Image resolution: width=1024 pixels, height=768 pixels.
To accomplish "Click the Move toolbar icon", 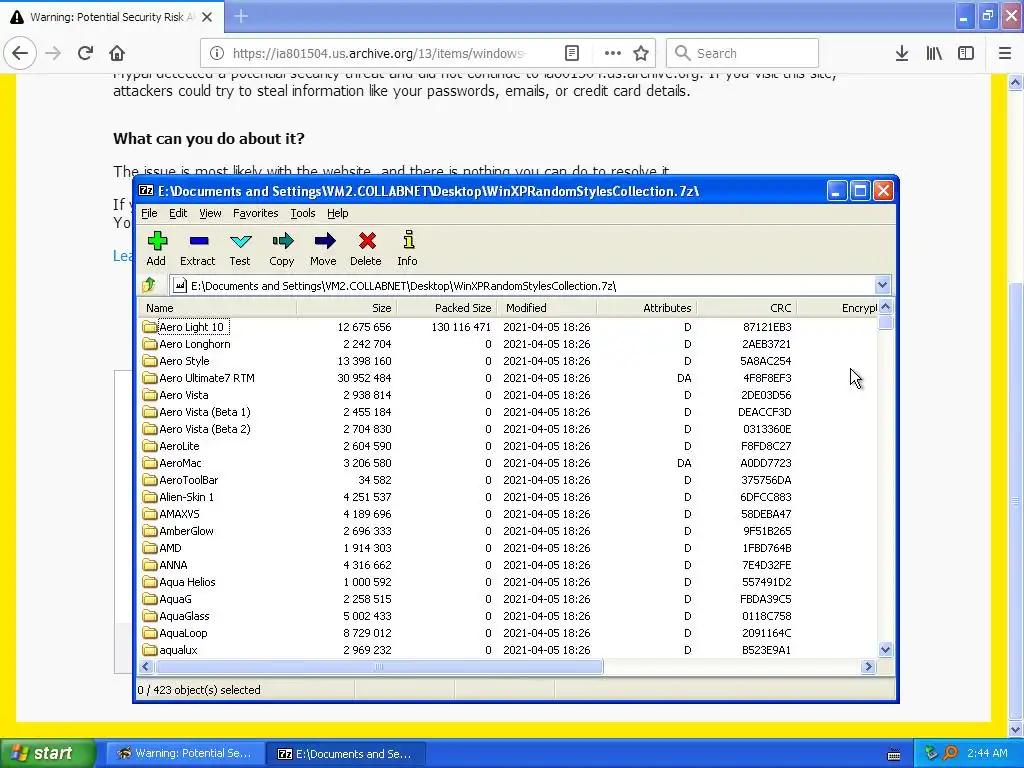I will coord(324,248).
